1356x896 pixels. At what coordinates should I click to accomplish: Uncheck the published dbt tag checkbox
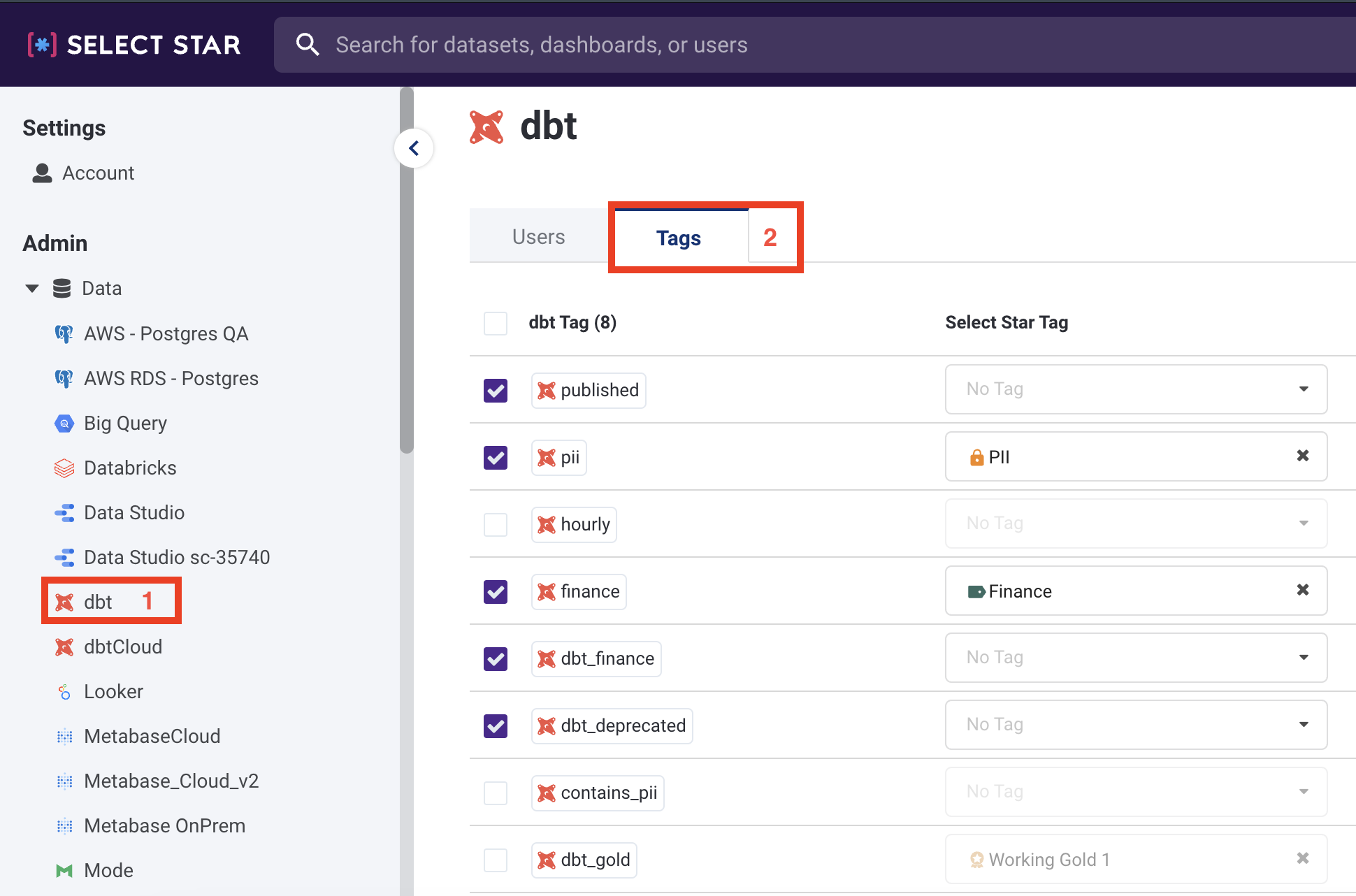click(496, 390)
